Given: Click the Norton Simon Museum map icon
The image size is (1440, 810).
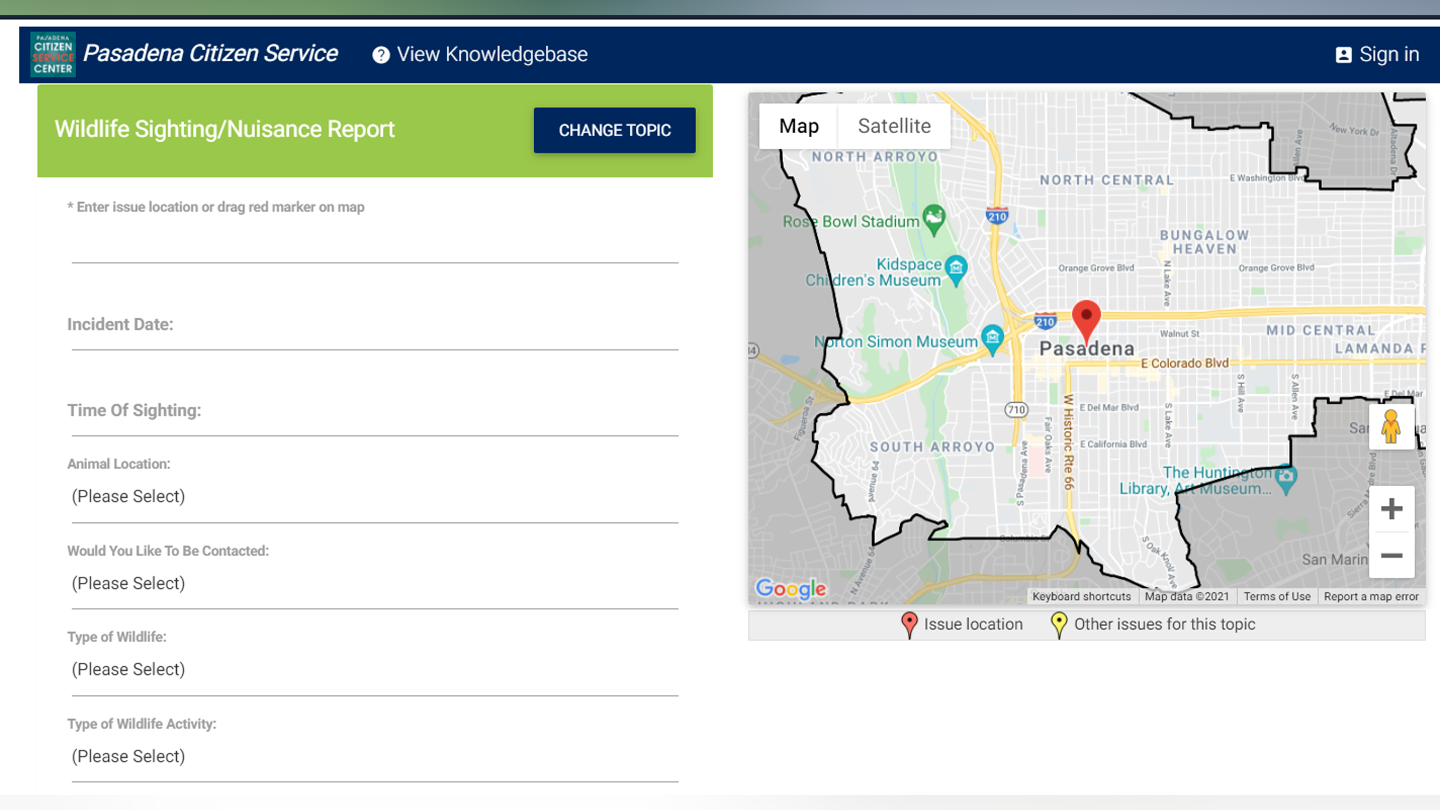Looking at the screenshot, I should tap(992, 338).
